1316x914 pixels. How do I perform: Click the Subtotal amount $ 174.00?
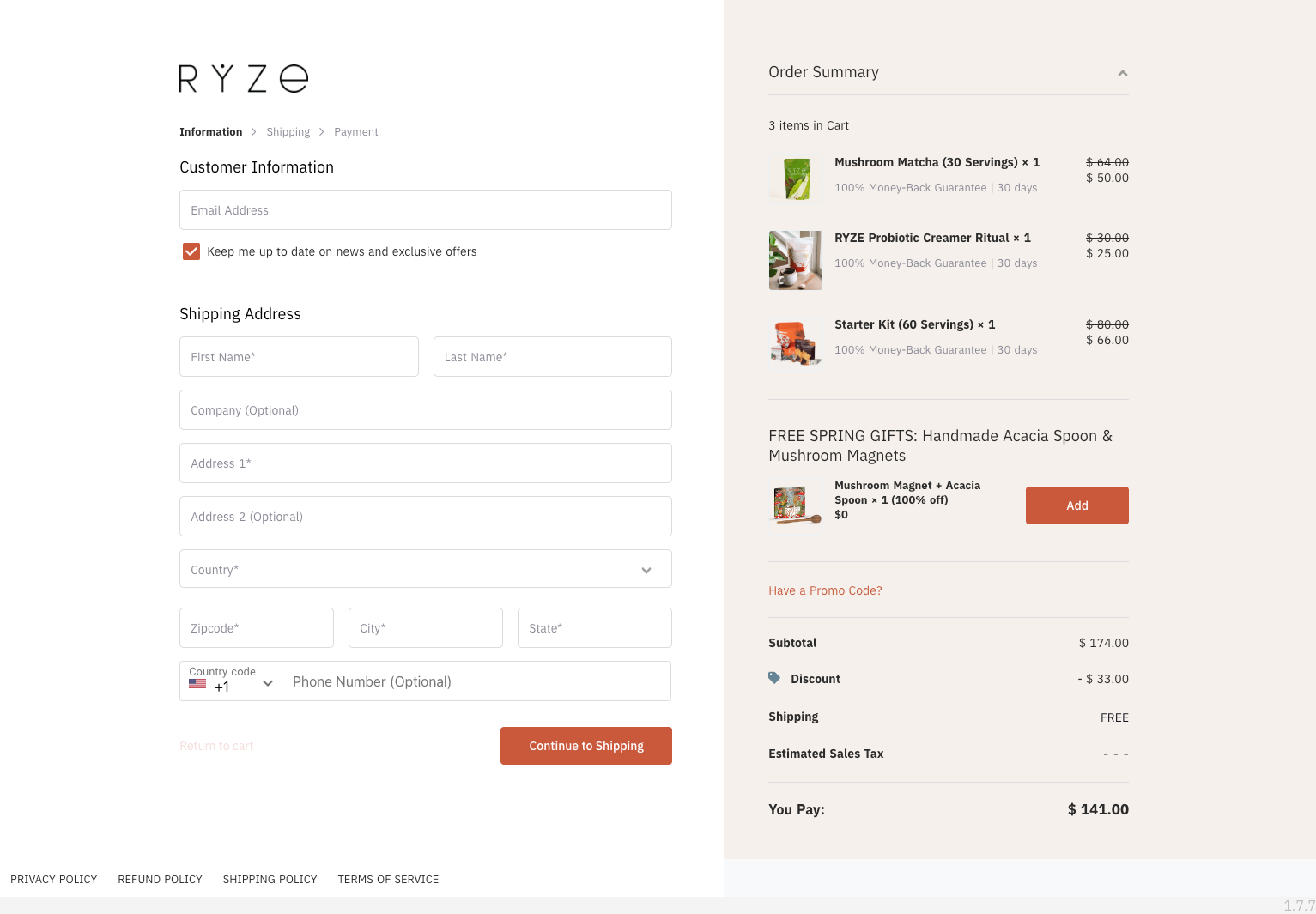pyautogui.click(x=1104, y=643)
